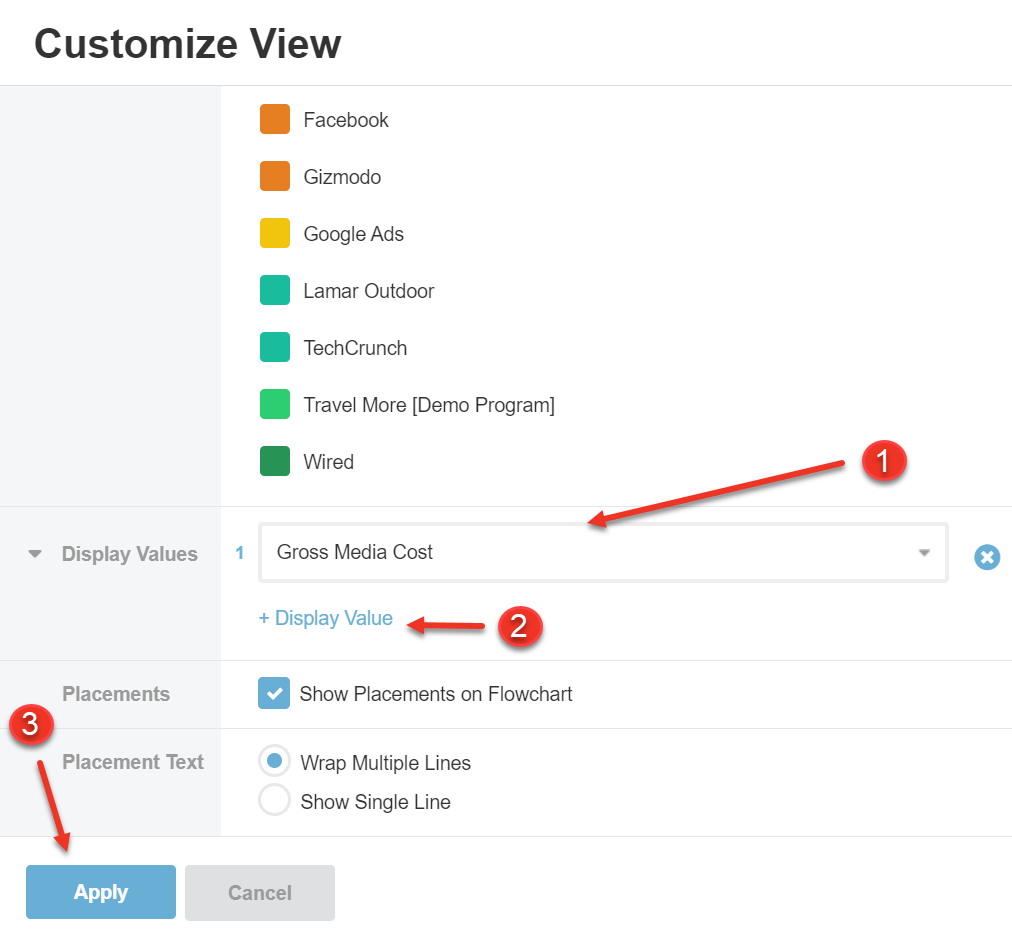This screenshot has height=944, width=1012.
Task: Click the Customize View dialog title
Action: 187,44
